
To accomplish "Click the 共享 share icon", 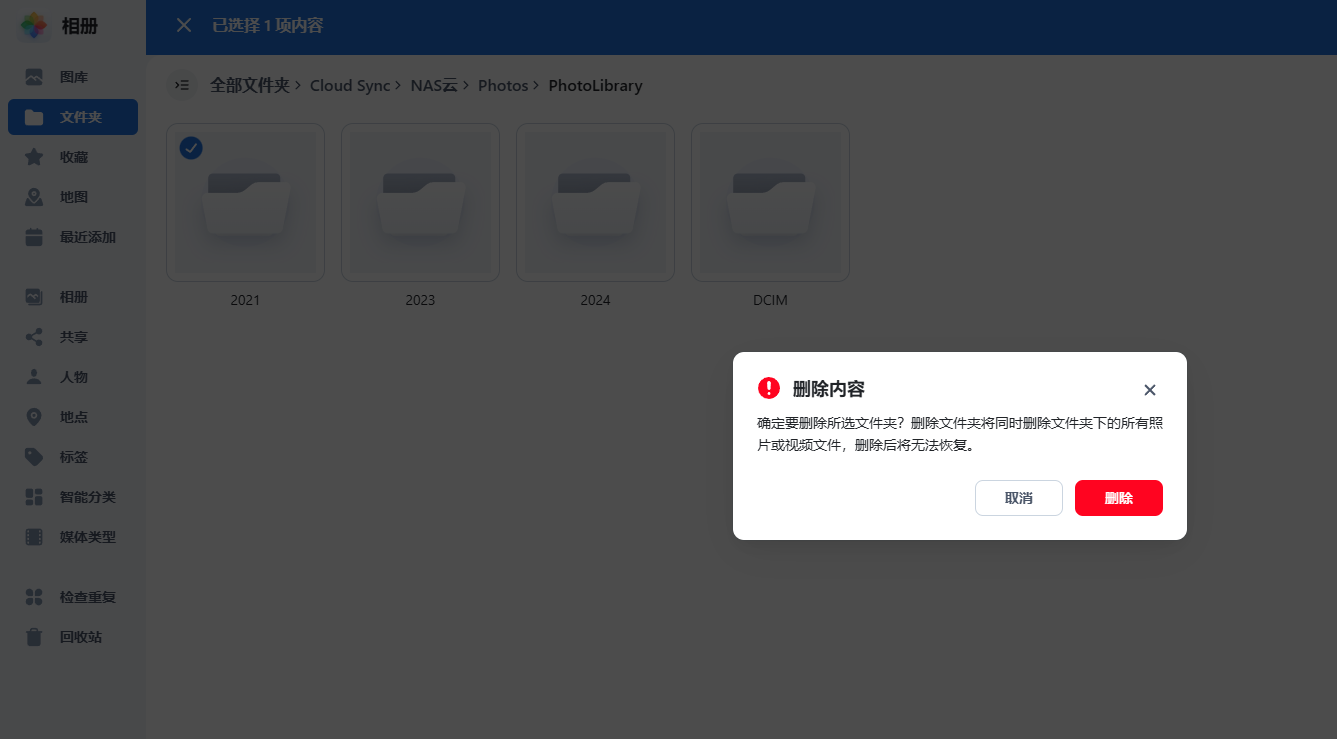I will [x=34, y=337].
